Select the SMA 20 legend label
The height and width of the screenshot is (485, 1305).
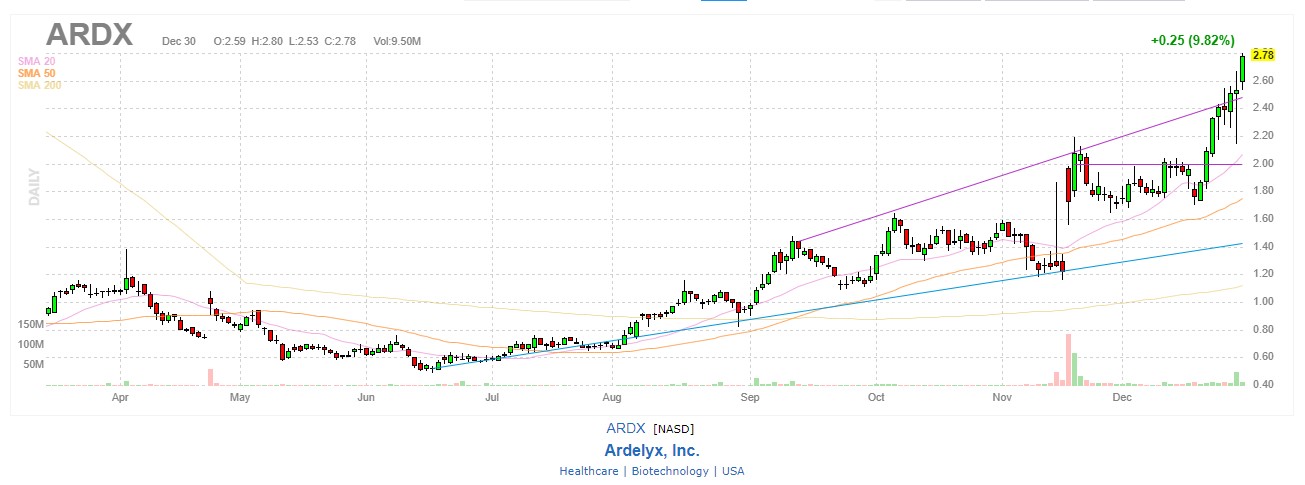click(36, 62)
